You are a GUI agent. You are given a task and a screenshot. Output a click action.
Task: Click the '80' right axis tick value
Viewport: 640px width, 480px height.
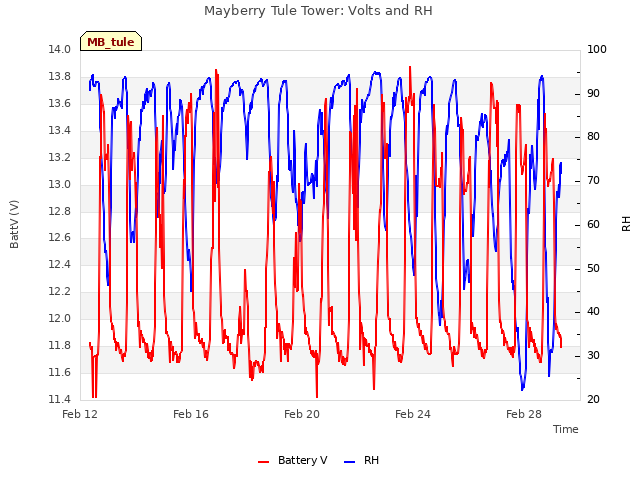pyautogui.click(x=593, y=137)
